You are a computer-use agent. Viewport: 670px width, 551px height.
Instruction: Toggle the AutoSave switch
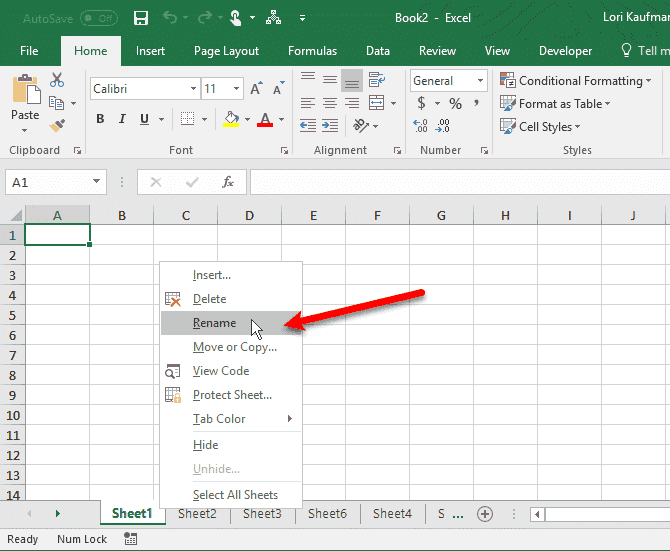click(98, 18)
